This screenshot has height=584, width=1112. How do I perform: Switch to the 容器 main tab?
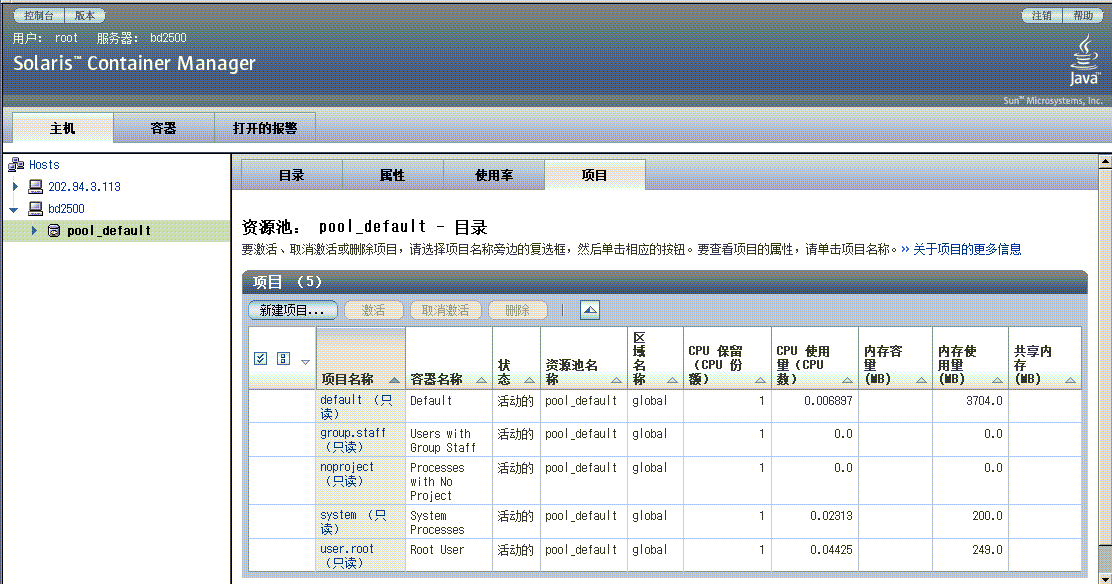coord(164,128)
